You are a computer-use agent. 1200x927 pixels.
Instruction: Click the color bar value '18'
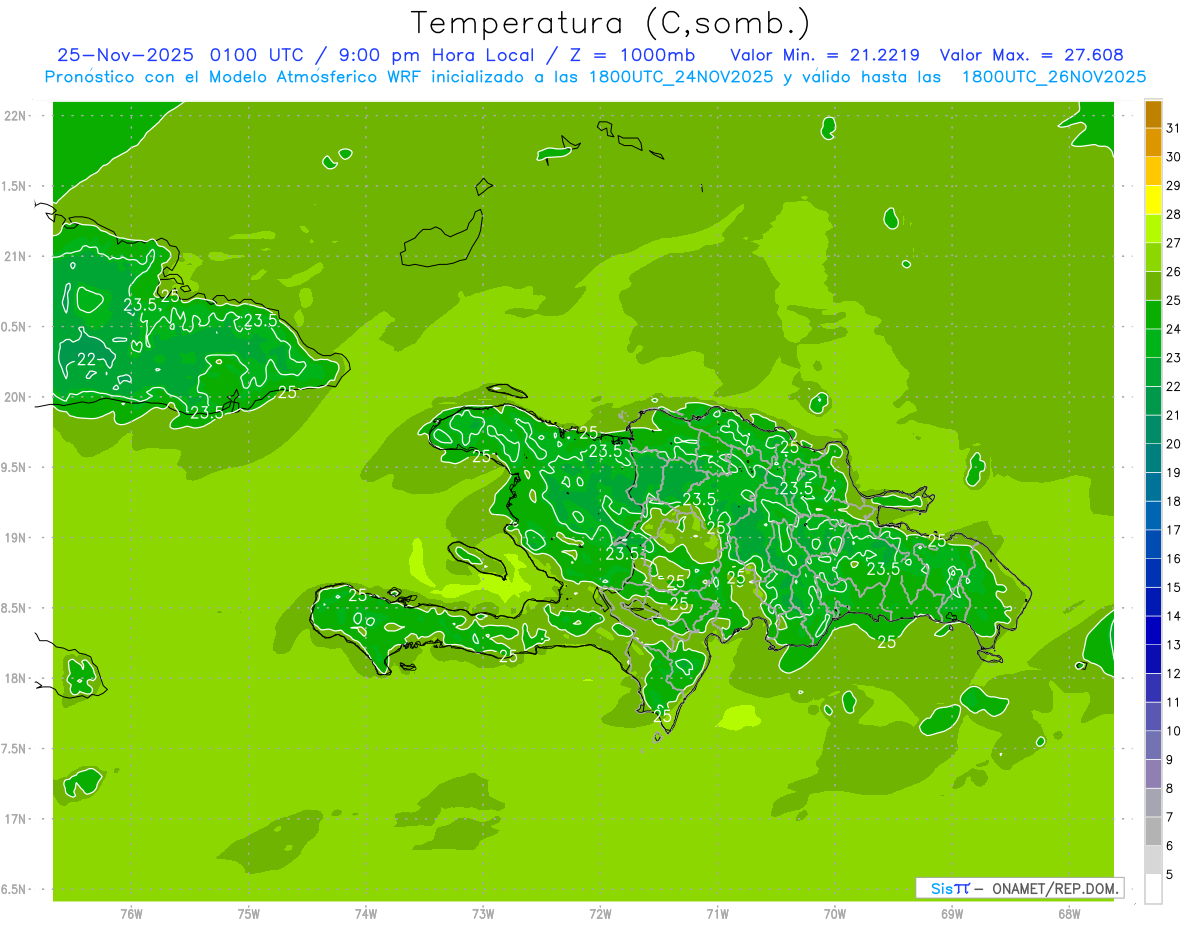[1174, 501]
